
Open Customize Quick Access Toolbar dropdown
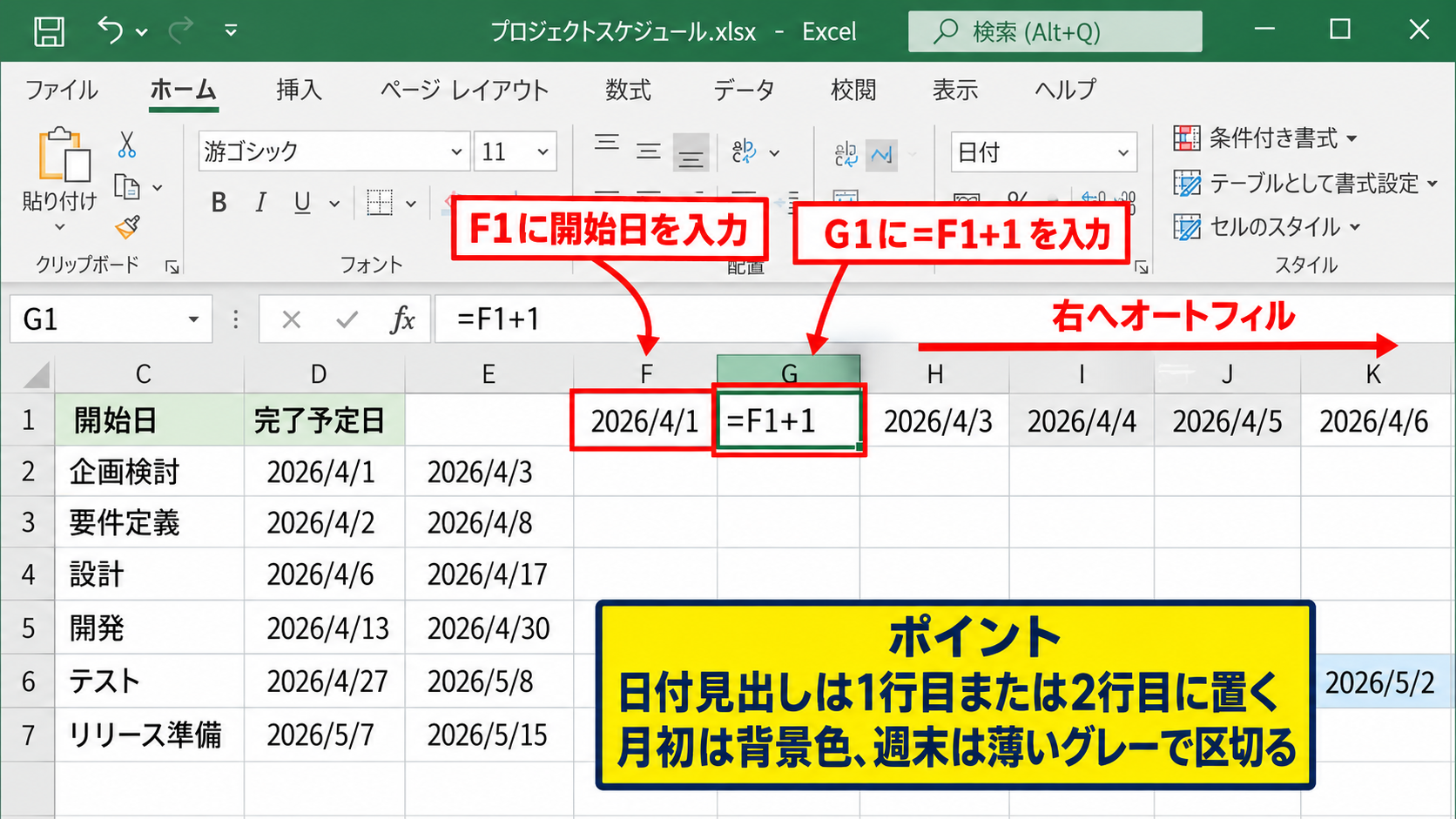[231, 30]
